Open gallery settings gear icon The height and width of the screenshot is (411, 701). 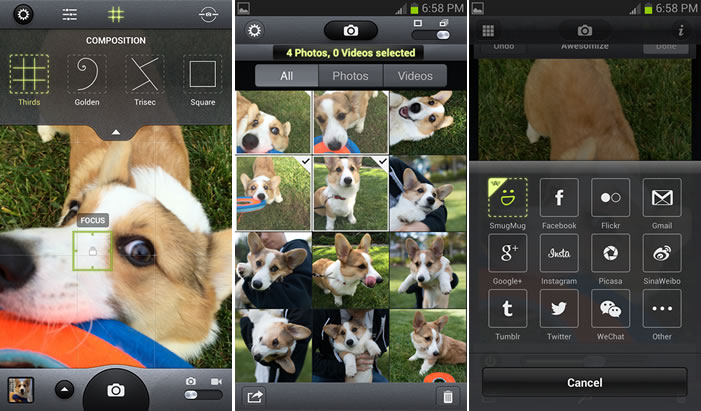[254, 30]
